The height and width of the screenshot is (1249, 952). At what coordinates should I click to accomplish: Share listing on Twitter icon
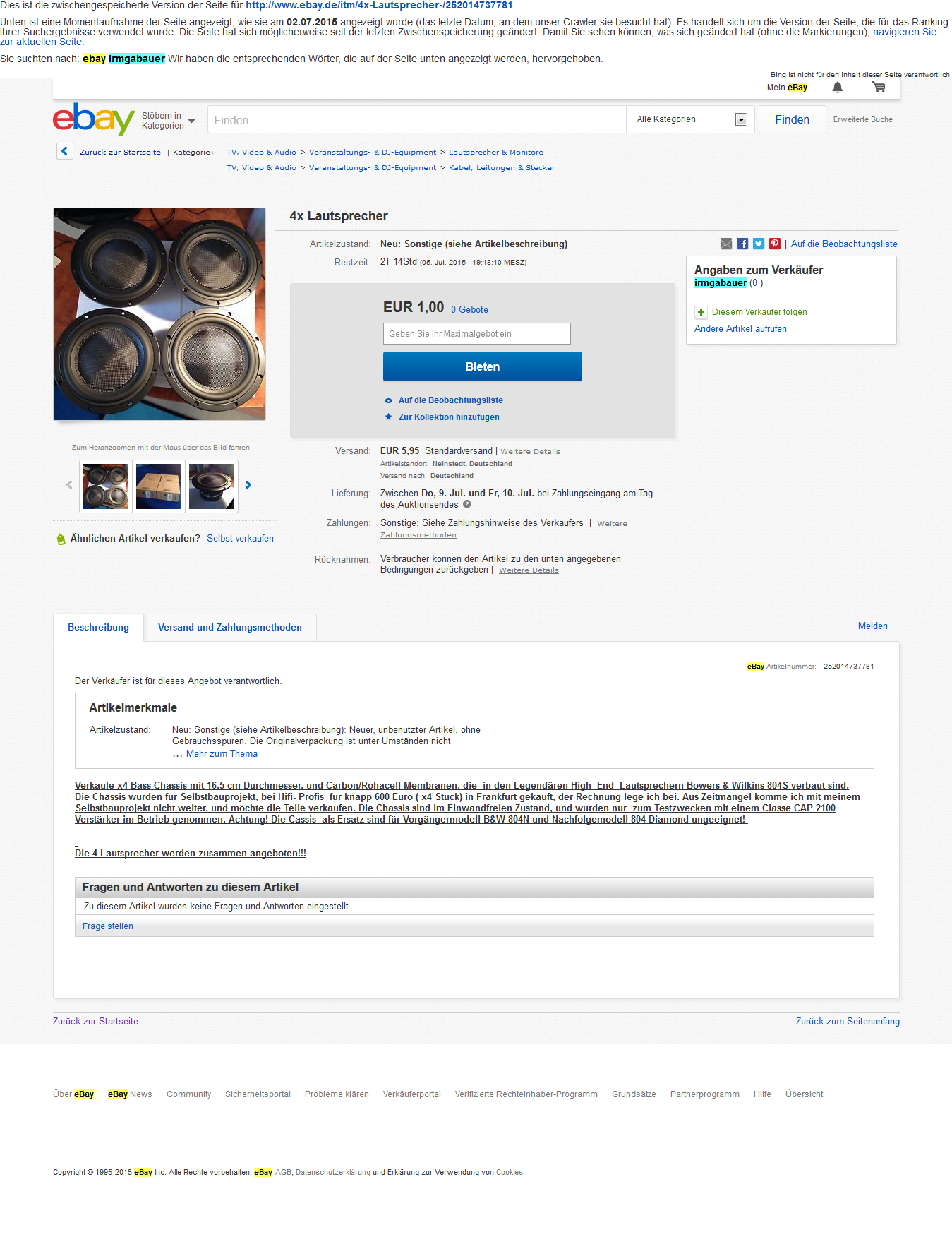tap(759, 244)
